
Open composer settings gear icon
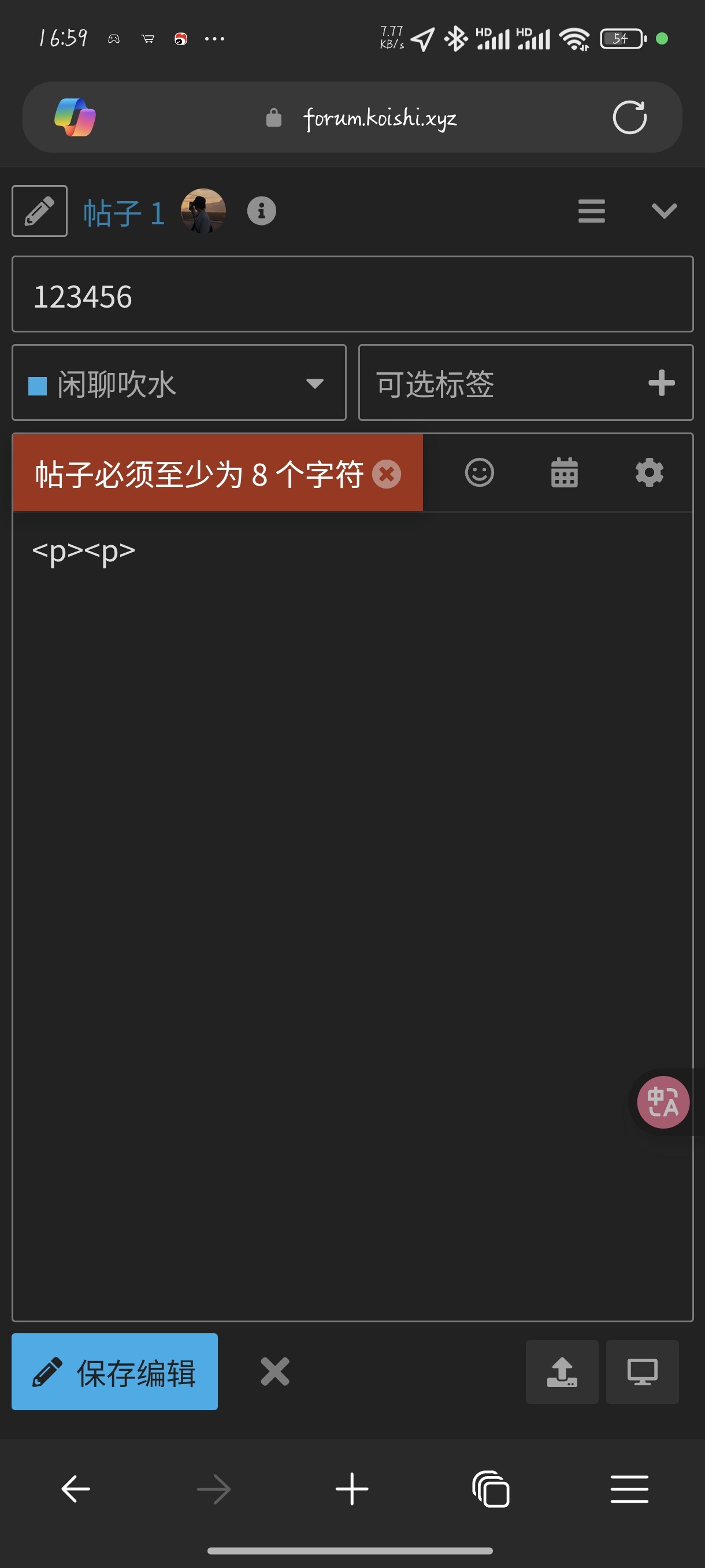click(x=649, y=472)
